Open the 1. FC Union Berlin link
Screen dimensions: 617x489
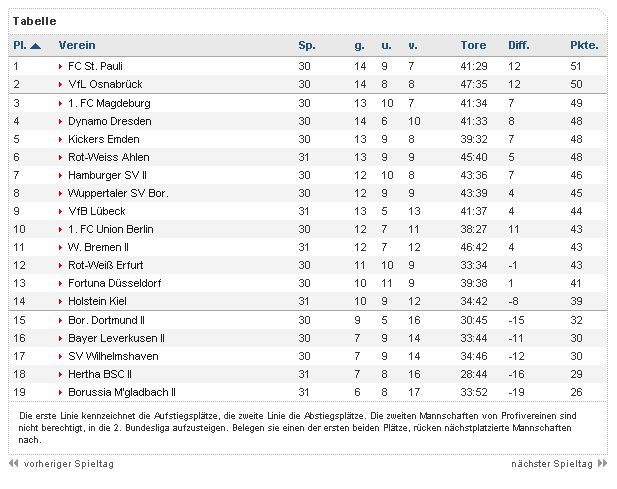111,229
